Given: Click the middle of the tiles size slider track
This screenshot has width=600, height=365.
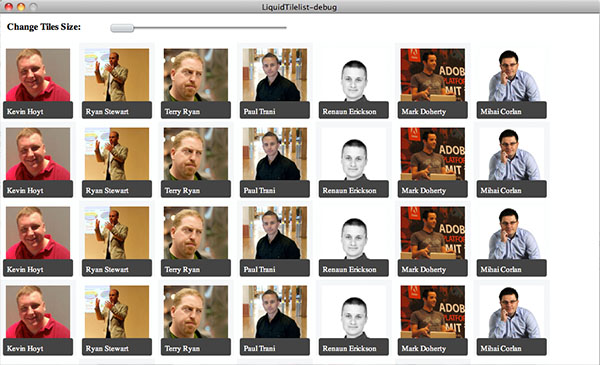Looking at the screenshot, I should point(198,28).
